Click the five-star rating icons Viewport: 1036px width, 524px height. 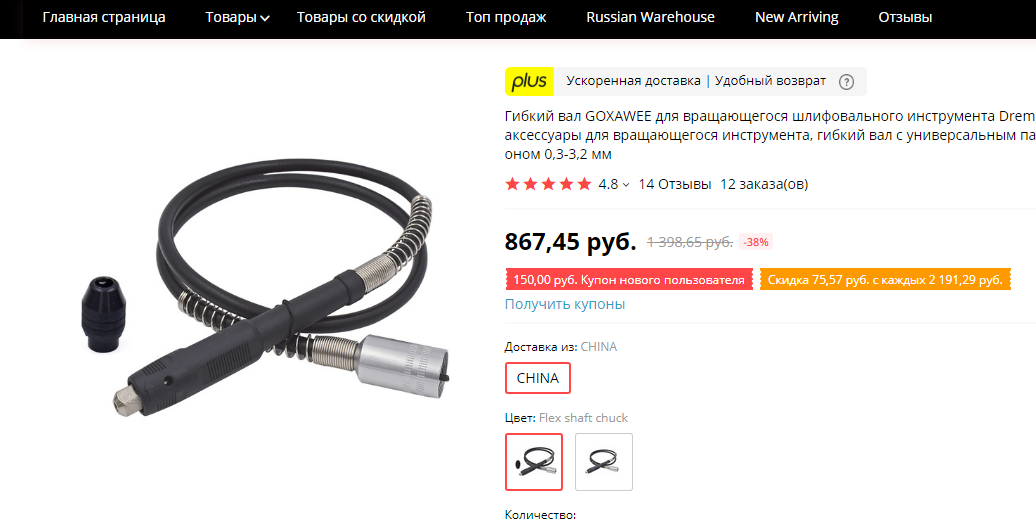click(548, 184)
